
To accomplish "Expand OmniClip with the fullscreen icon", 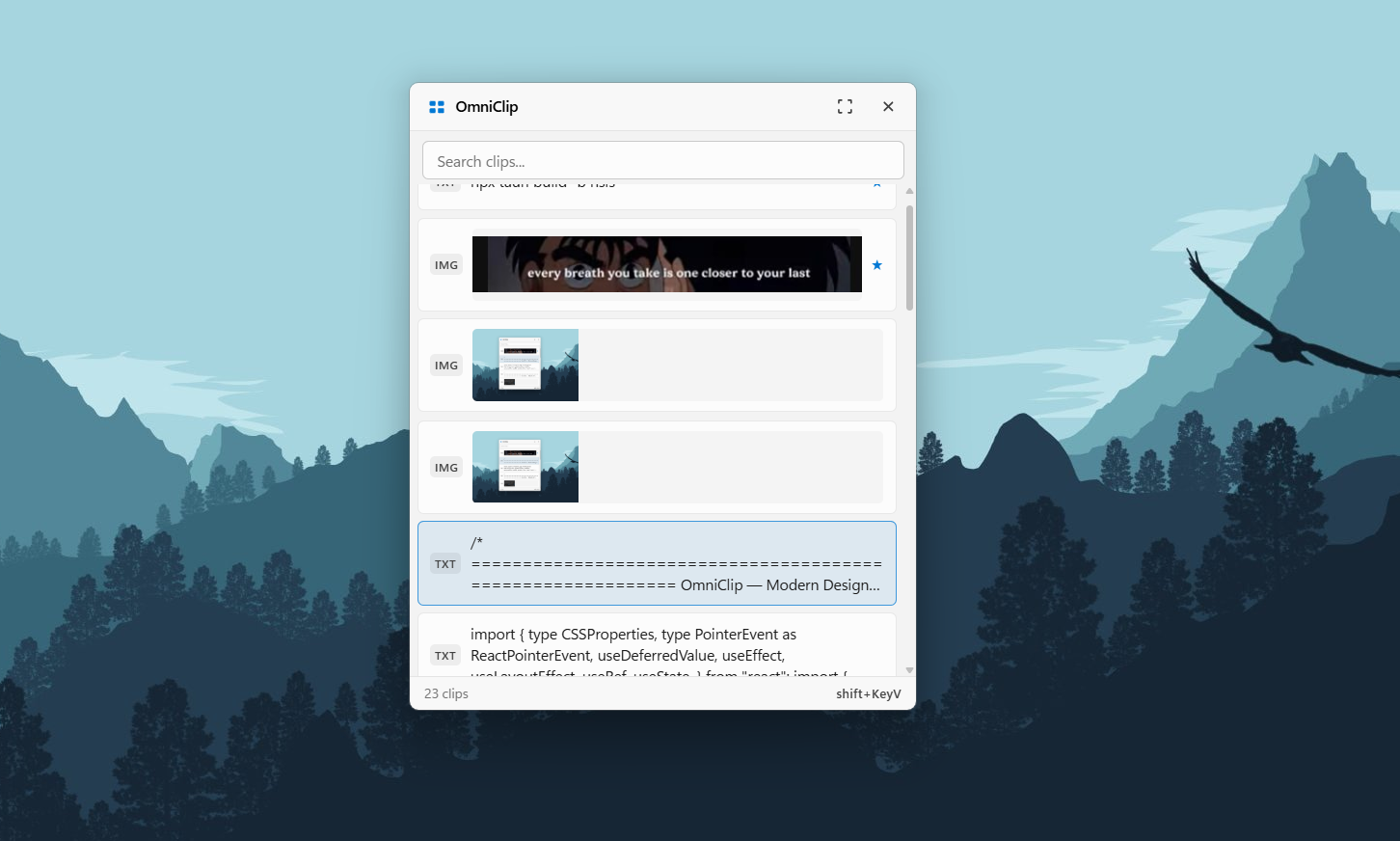I will point(845,107).
